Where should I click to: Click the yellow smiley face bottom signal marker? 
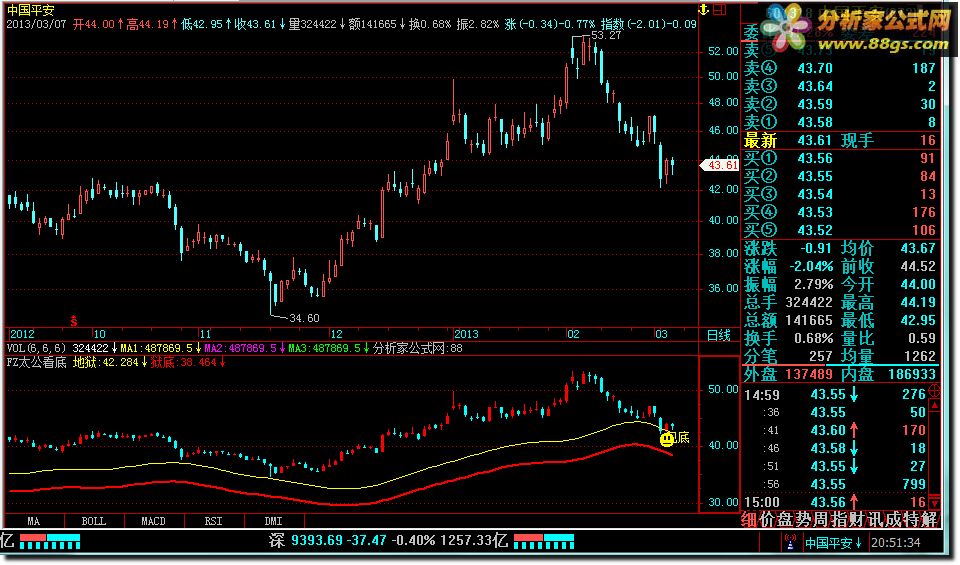click(x=667, y=438)
